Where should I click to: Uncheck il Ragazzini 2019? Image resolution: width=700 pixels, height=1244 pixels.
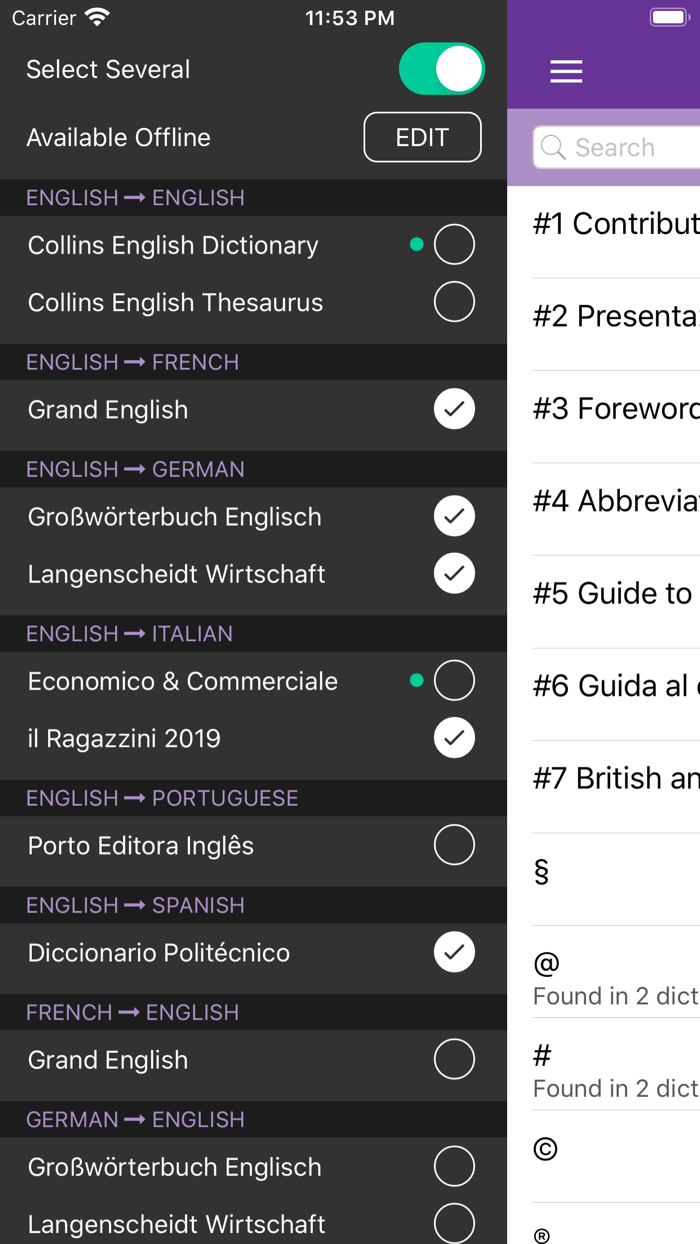pos(454,738)
